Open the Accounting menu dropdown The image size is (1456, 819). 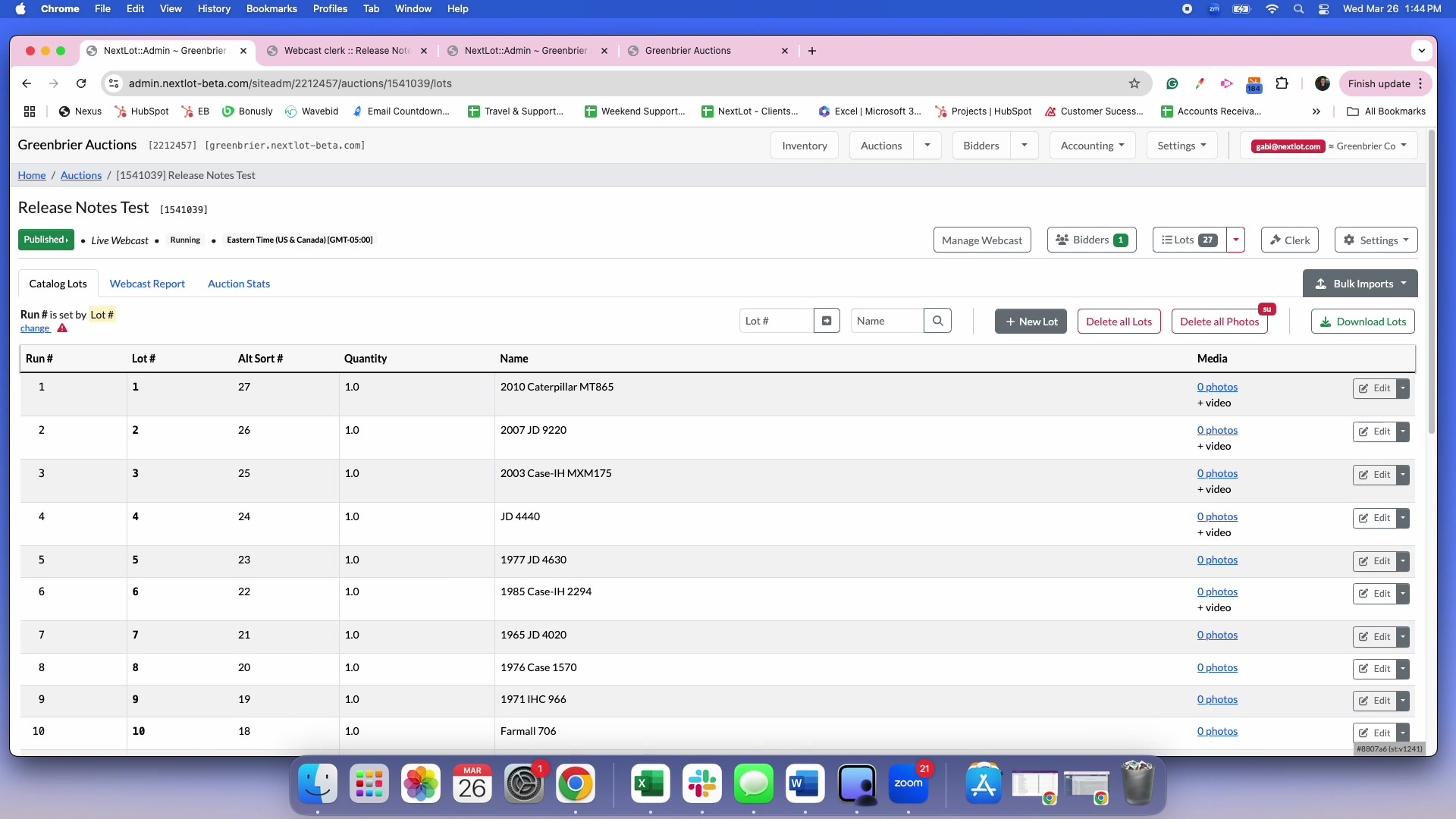coord(1092,146)
